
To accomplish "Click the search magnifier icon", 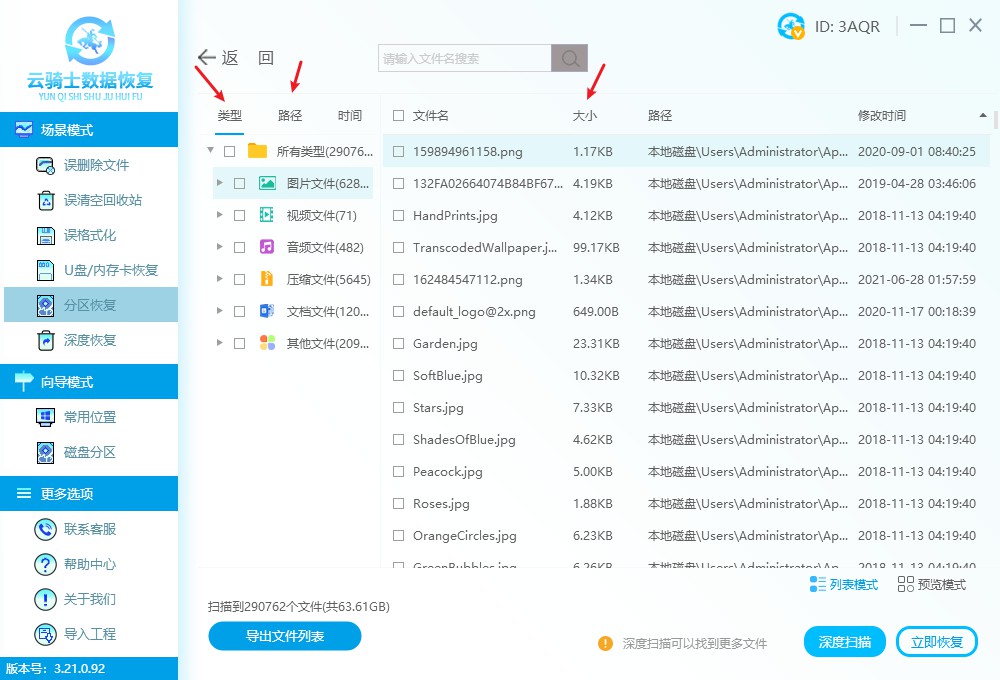I will tap(568, 58).
